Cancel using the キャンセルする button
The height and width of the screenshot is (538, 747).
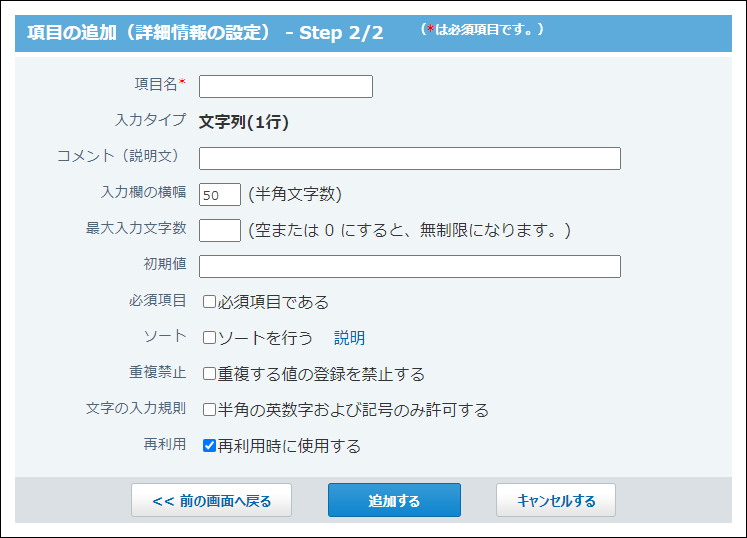click(x=555, y=500)
